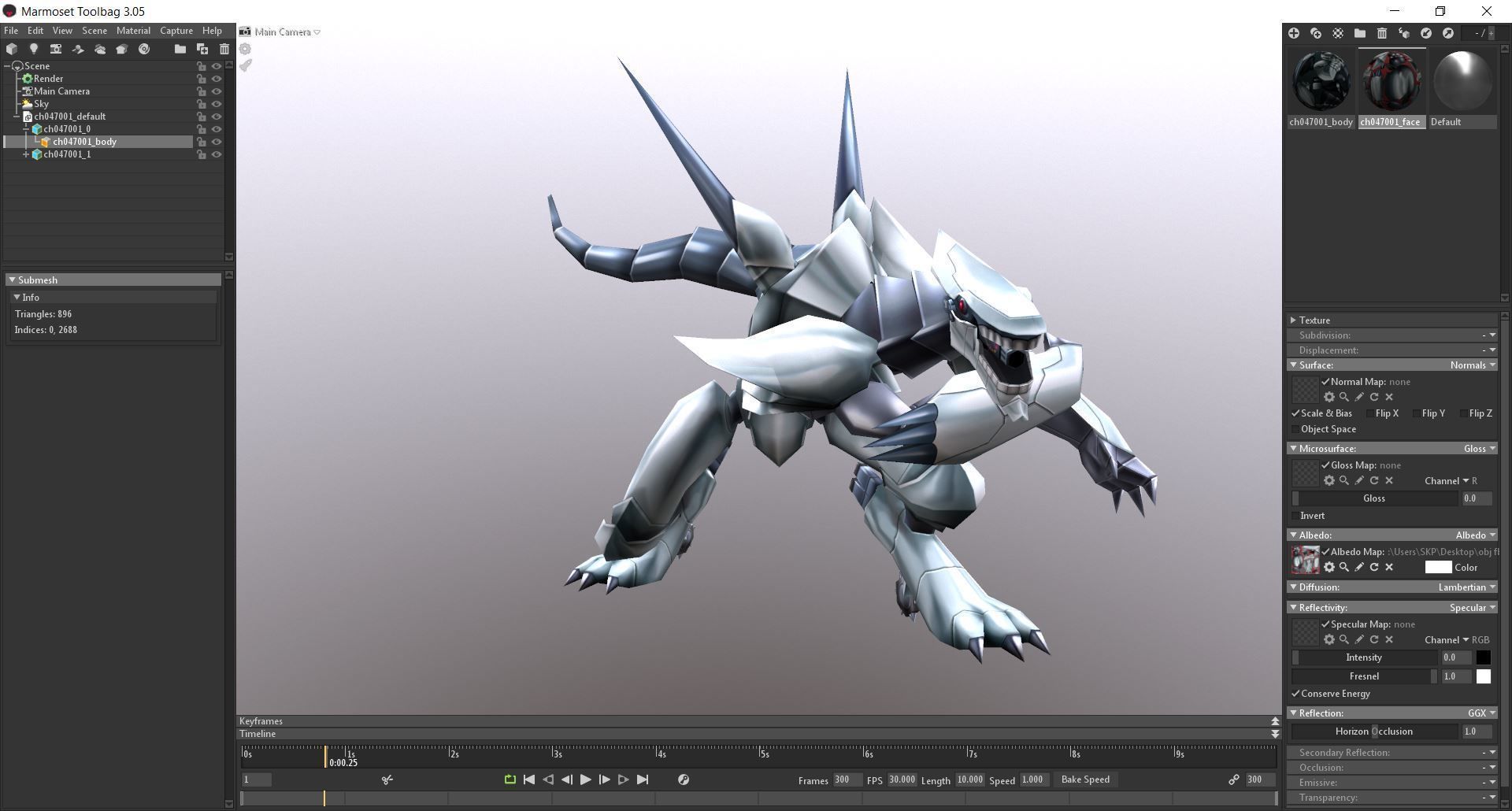This screenshot has height=811, width=1512.
Task: Open the View menu
Action: 62,31
